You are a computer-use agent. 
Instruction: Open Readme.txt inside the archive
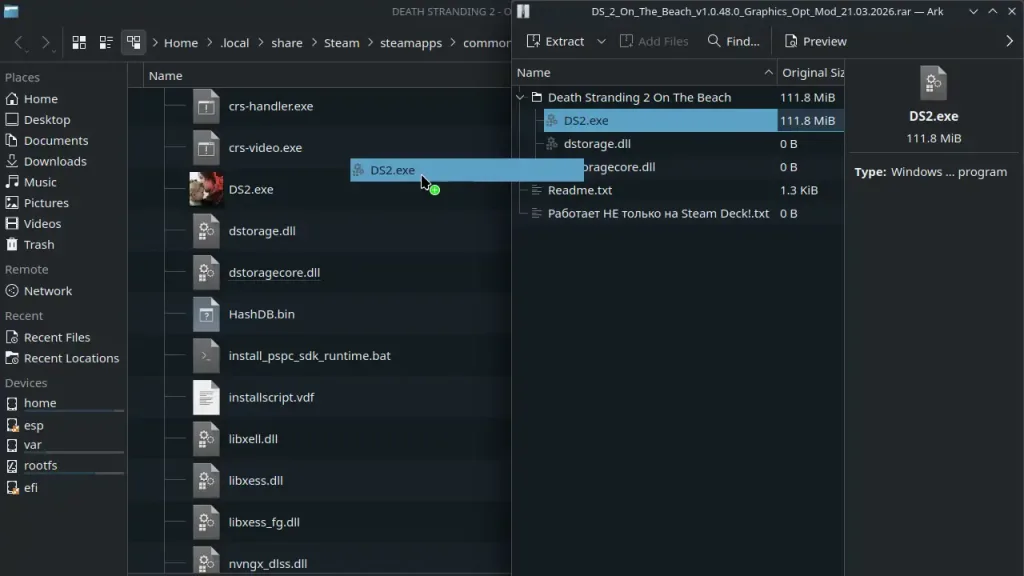pyautogui.click(x=581, y=190)
